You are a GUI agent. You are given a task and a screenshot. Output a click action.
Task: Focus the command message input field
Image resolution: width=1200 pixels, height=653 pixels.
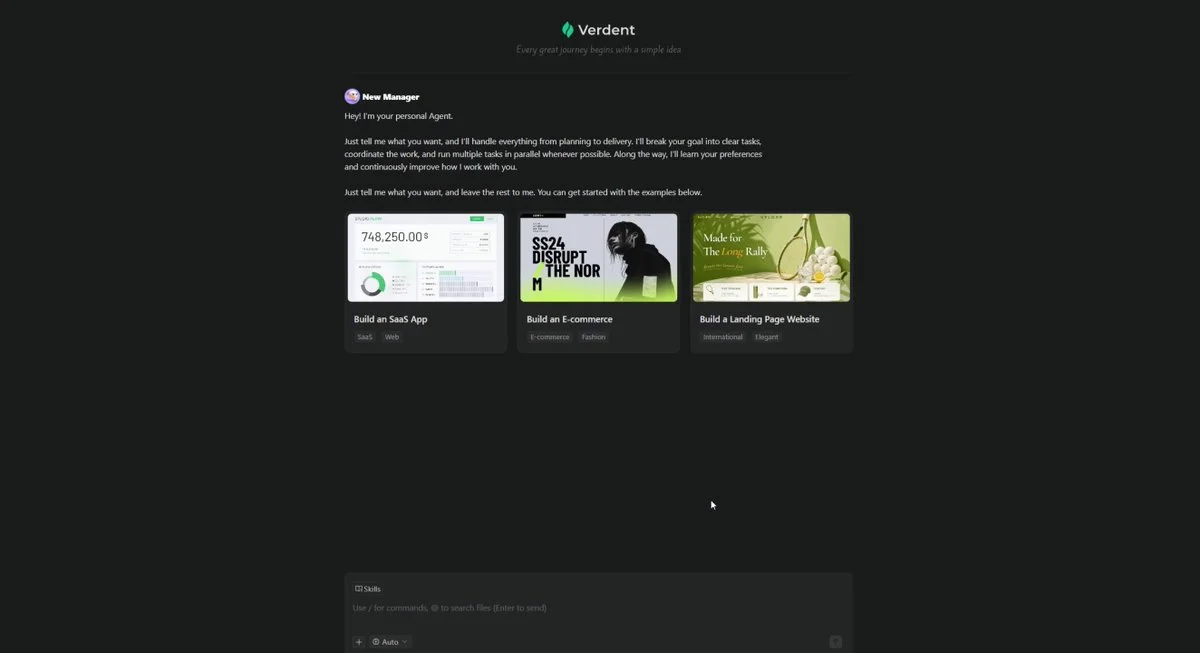pos(598,608)
